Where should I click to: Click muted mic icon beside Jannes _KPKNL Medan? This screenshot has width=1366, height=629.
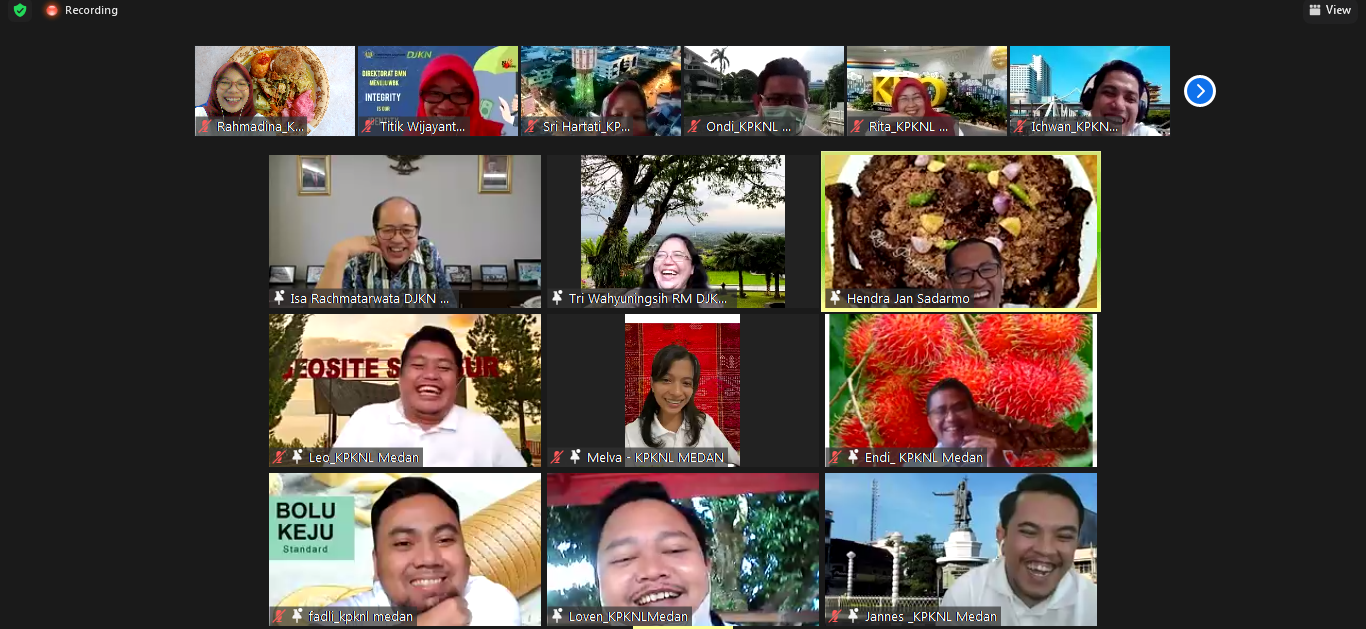point(836,616)
